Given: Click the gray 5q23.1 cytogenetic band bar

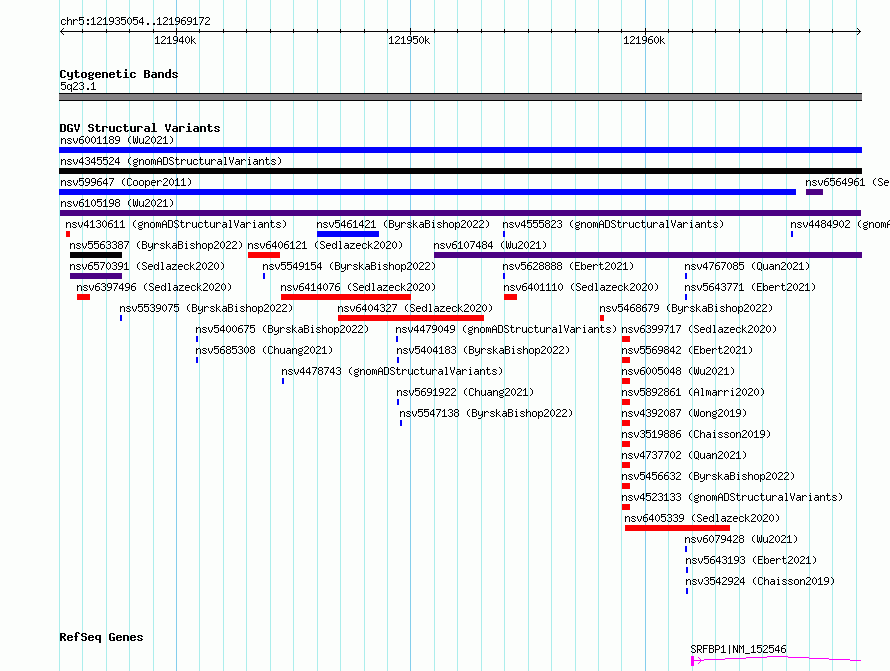Looking at the screenshot, I should (x=460, y=97).
